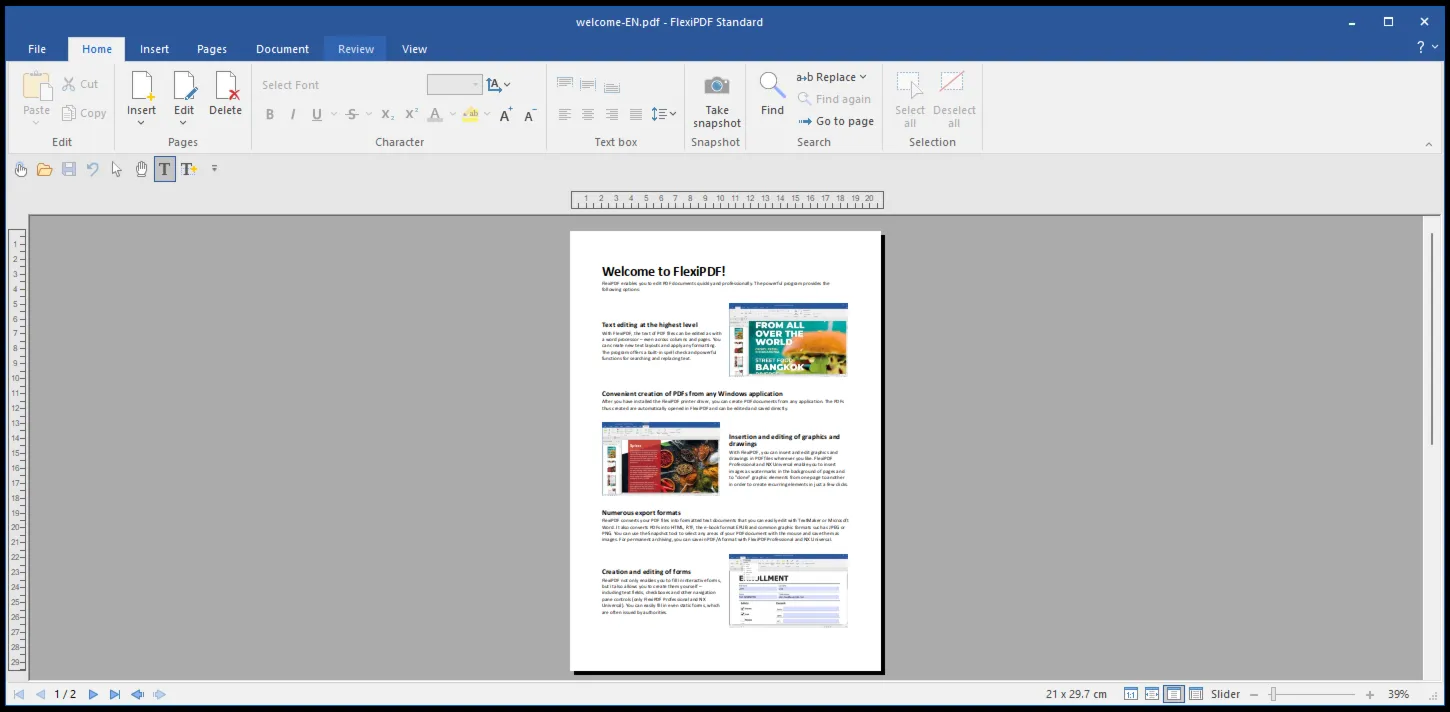The image size is (1450, 712).
Task: Click the open folder icon in quick toolbar
Action: [45, 169]
